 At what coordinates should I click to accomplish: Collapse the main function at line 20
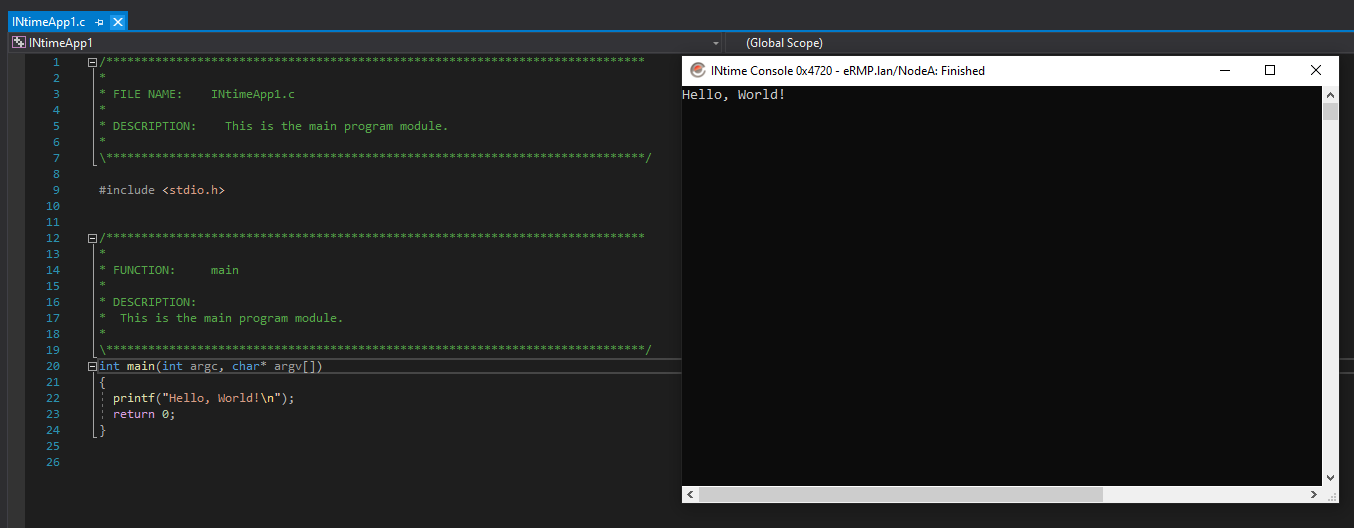tap(92, 366)
